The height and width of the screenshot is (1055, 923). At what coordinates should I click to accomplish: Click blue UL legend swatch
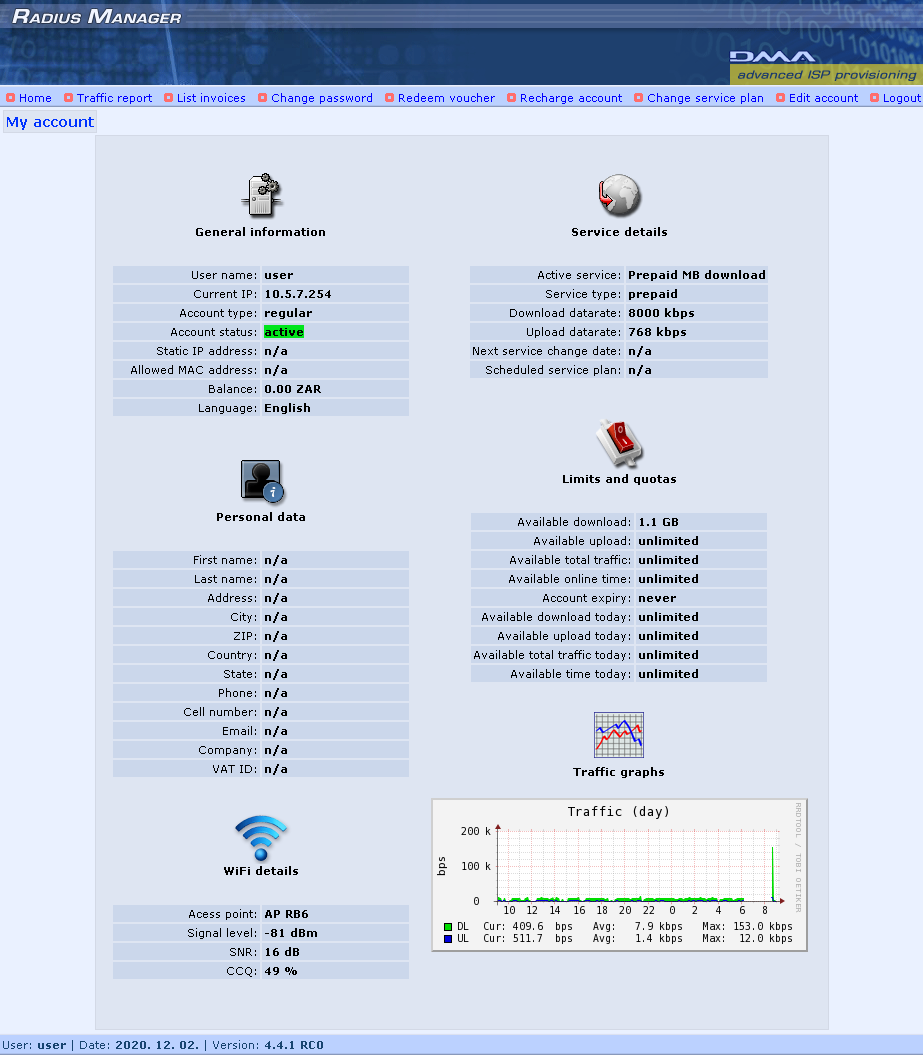coord(448,939)
